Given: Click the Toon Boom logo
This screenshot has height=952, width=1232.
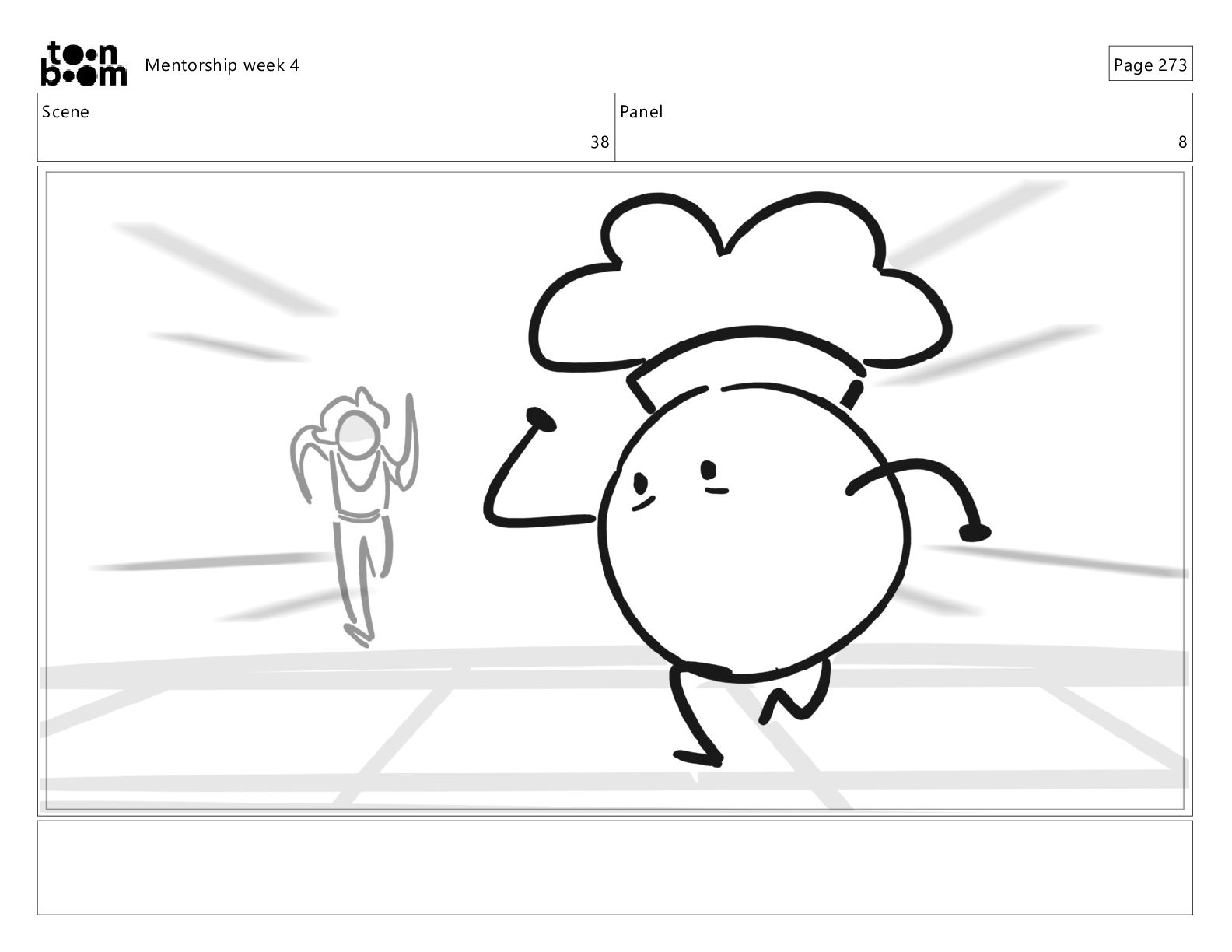Looking at the screenshot, I should pos(83,64).
